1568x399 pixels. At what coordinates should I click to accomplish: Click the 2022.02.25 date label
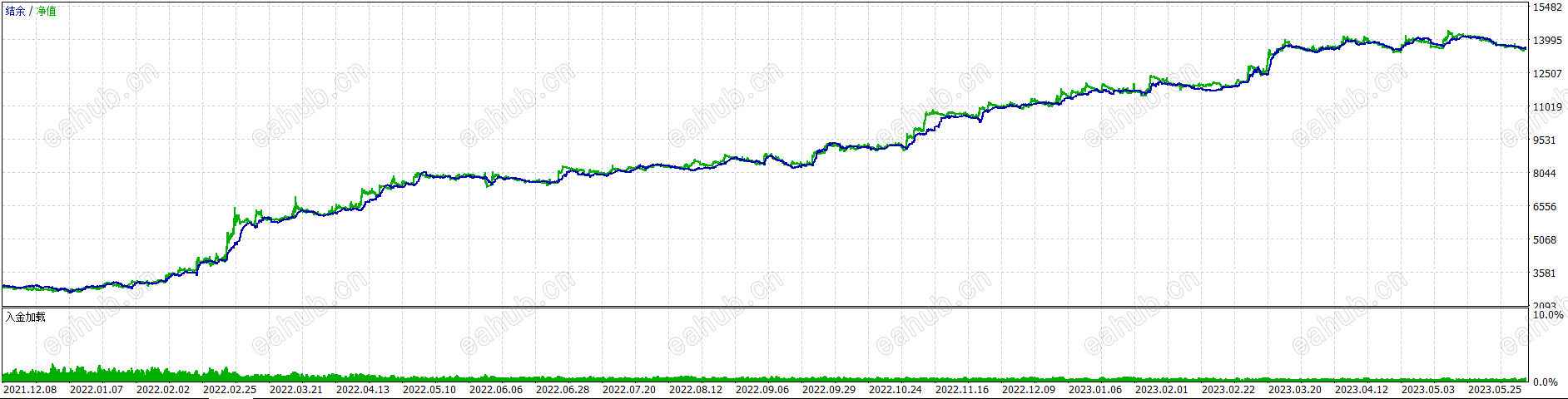230,390
